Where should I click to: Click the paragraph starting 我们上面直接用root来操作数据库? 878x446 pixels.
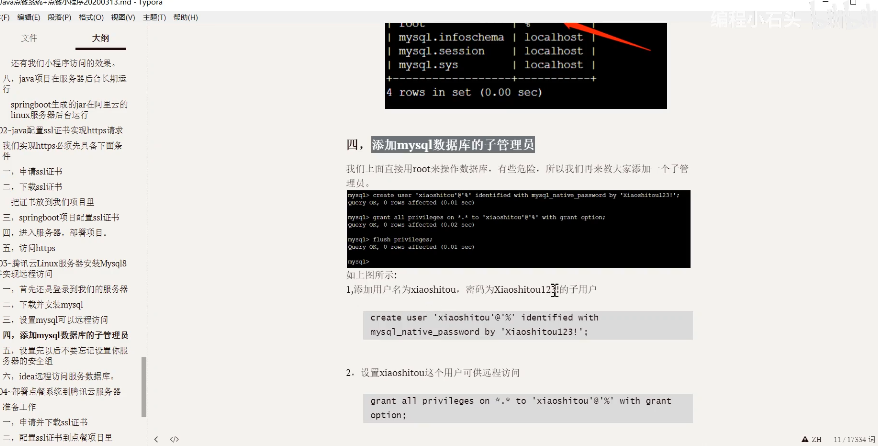tap(517, 175)
